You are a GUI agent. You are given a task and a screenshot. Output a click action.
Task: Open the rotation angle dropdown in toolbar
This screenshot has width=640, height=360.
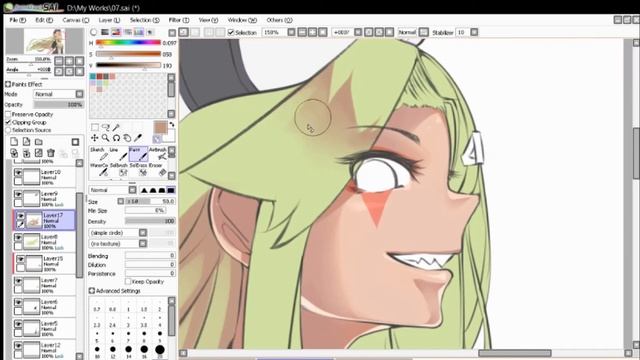[x=358, y=32]
